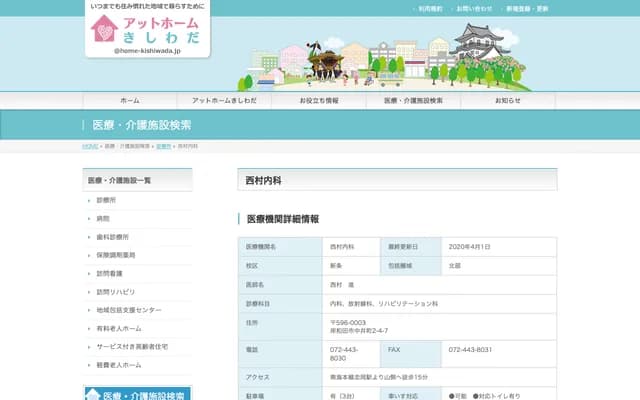Click the HOME breadcrumb link
Screen dimensions: 640x400
(89, 147)
